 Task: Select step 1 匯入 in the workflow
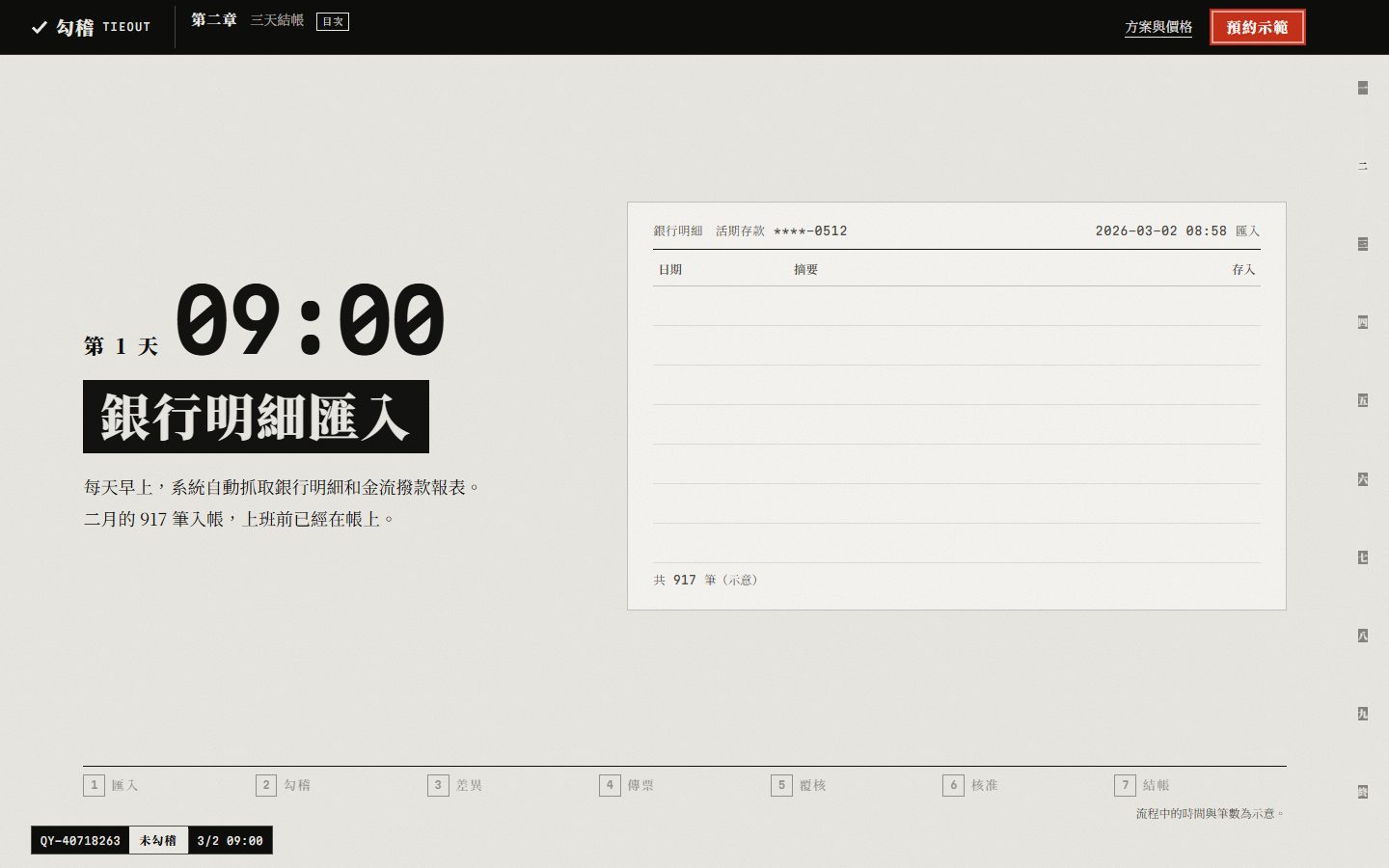click(x=111, y=785)
